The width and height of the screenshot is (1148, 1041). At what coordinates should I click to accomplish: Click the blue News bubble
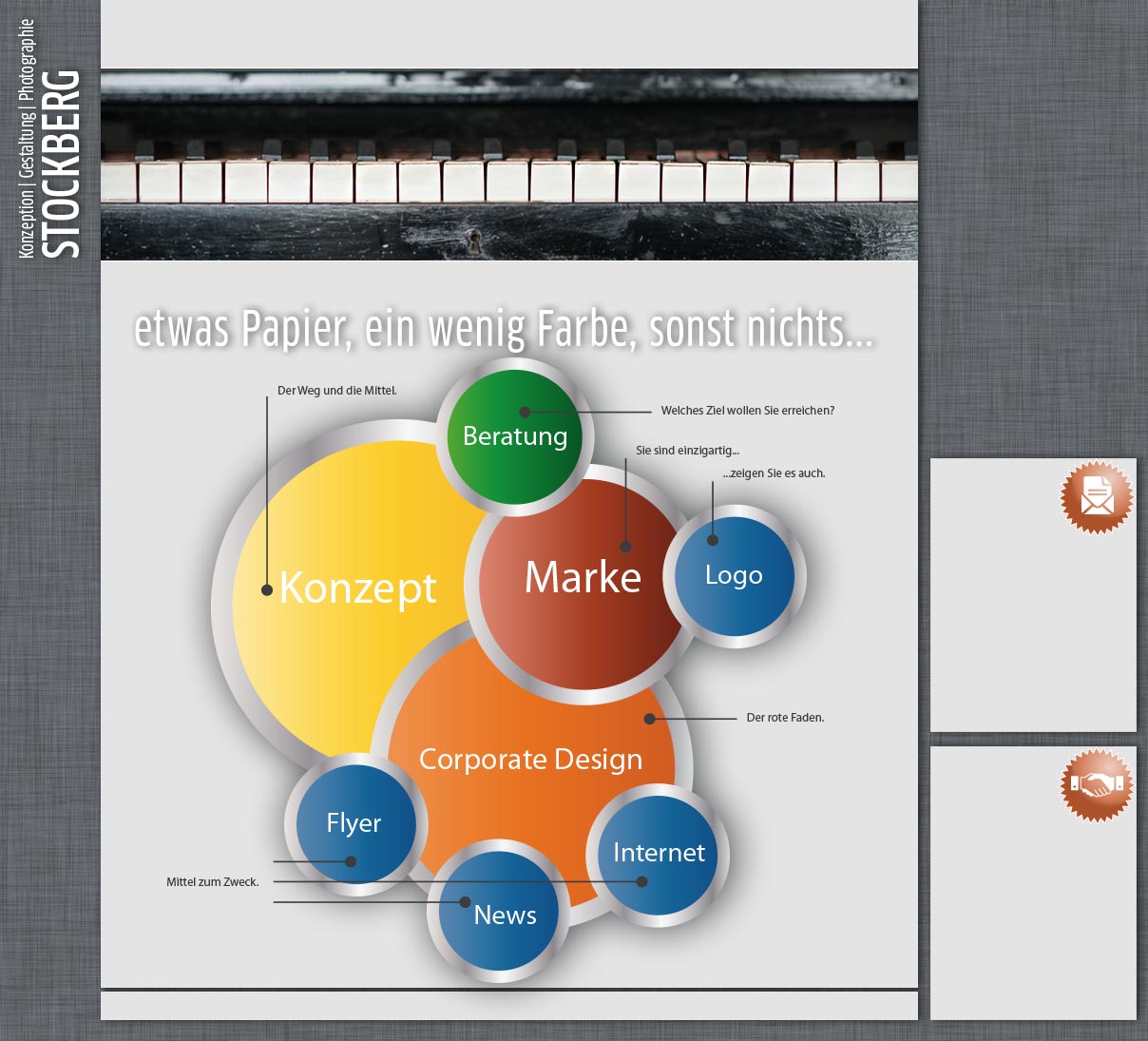tap(505, 916)
